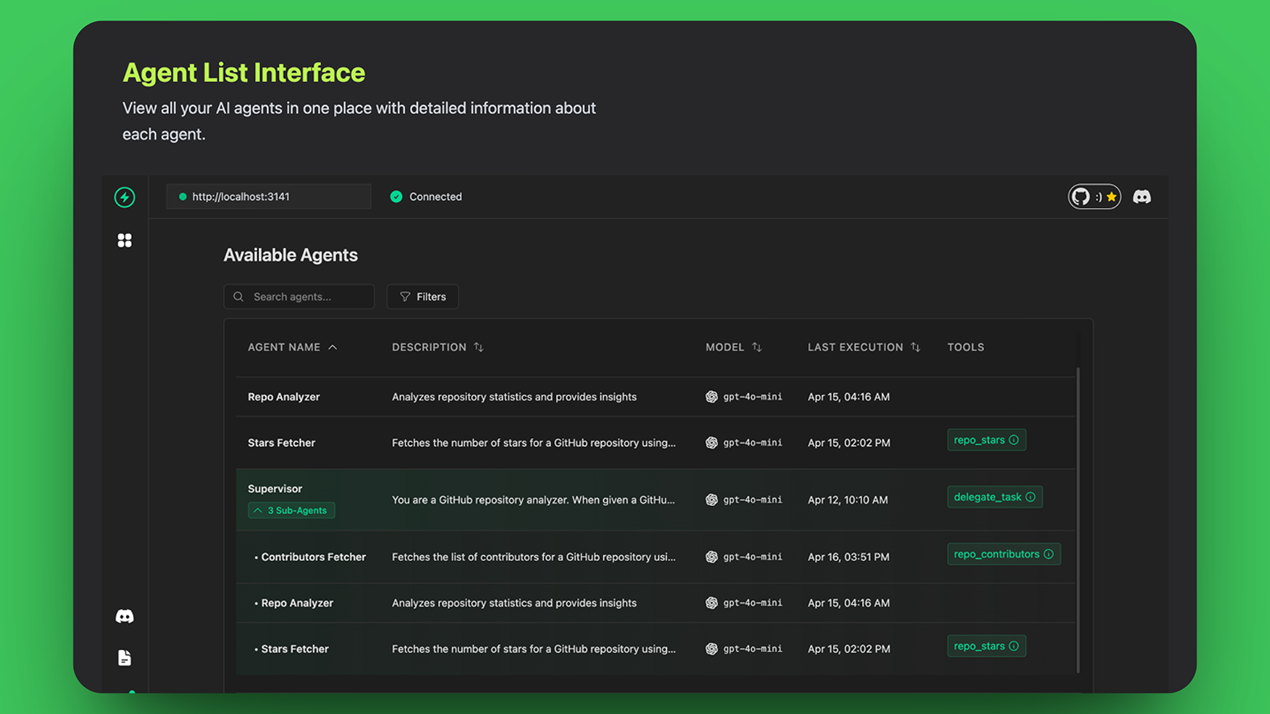
Task: Focus the Search agents field
Action: pos(299,297)
